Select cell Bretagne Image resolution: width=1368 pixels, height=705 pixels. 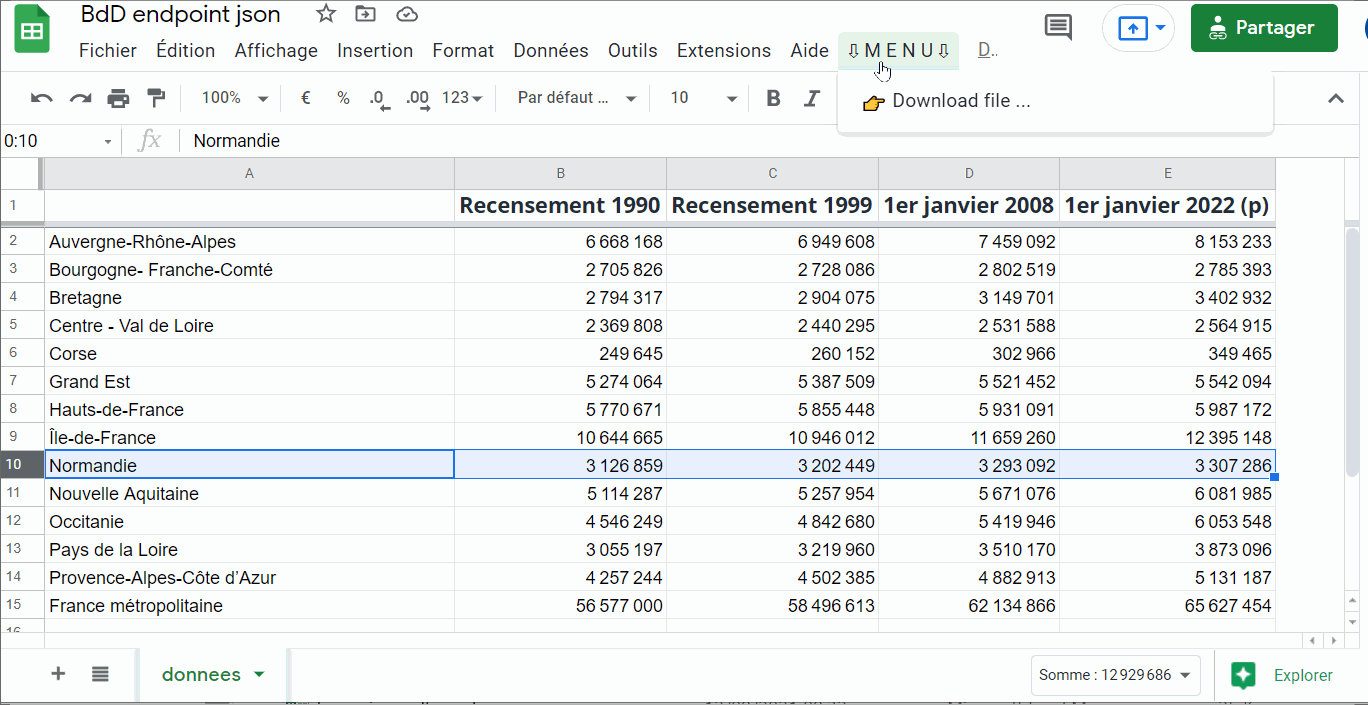point(249,298)
